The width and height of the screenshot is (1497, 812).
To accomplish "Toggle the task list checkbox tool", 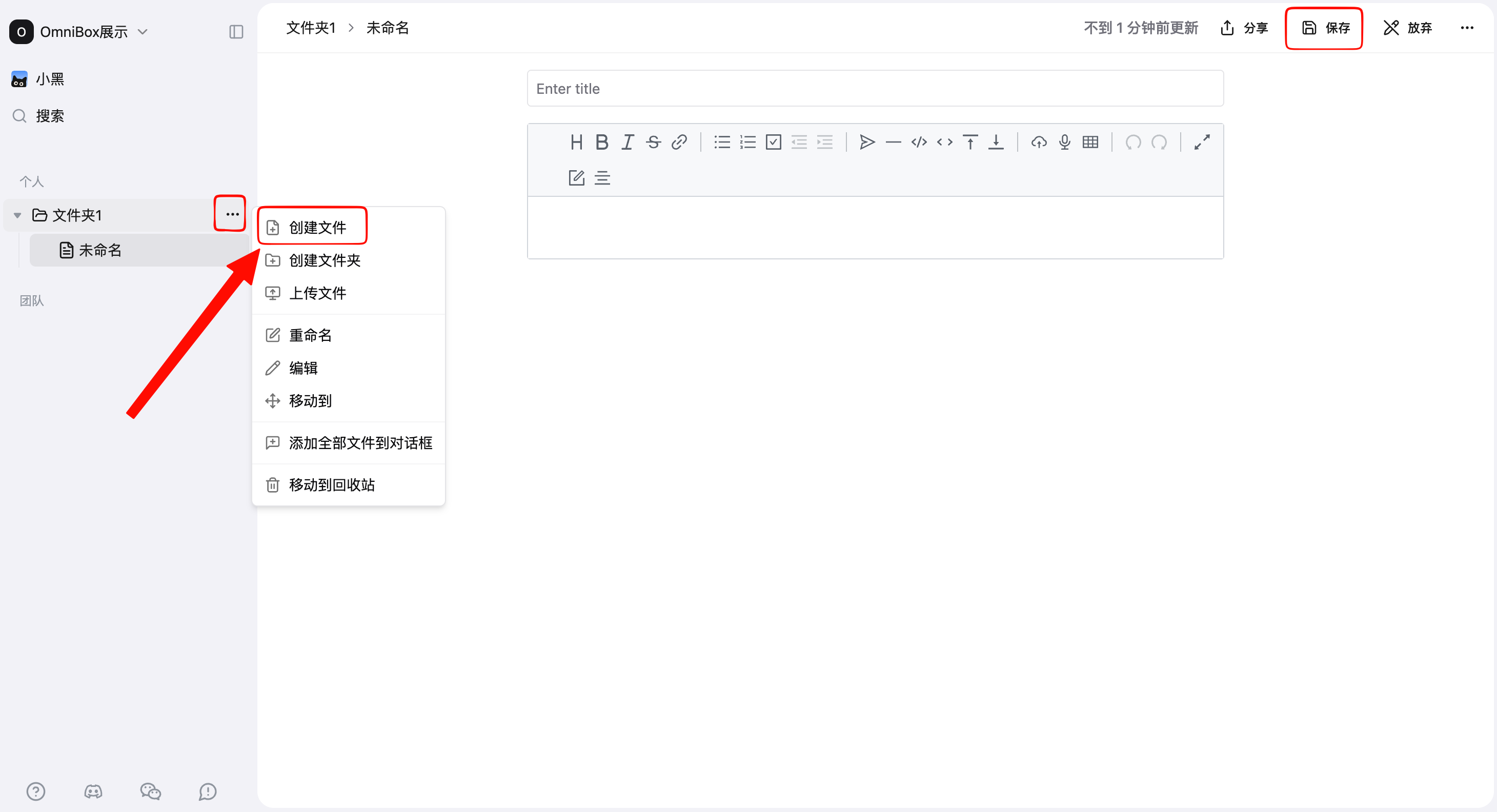I will (x=774, y=143).
